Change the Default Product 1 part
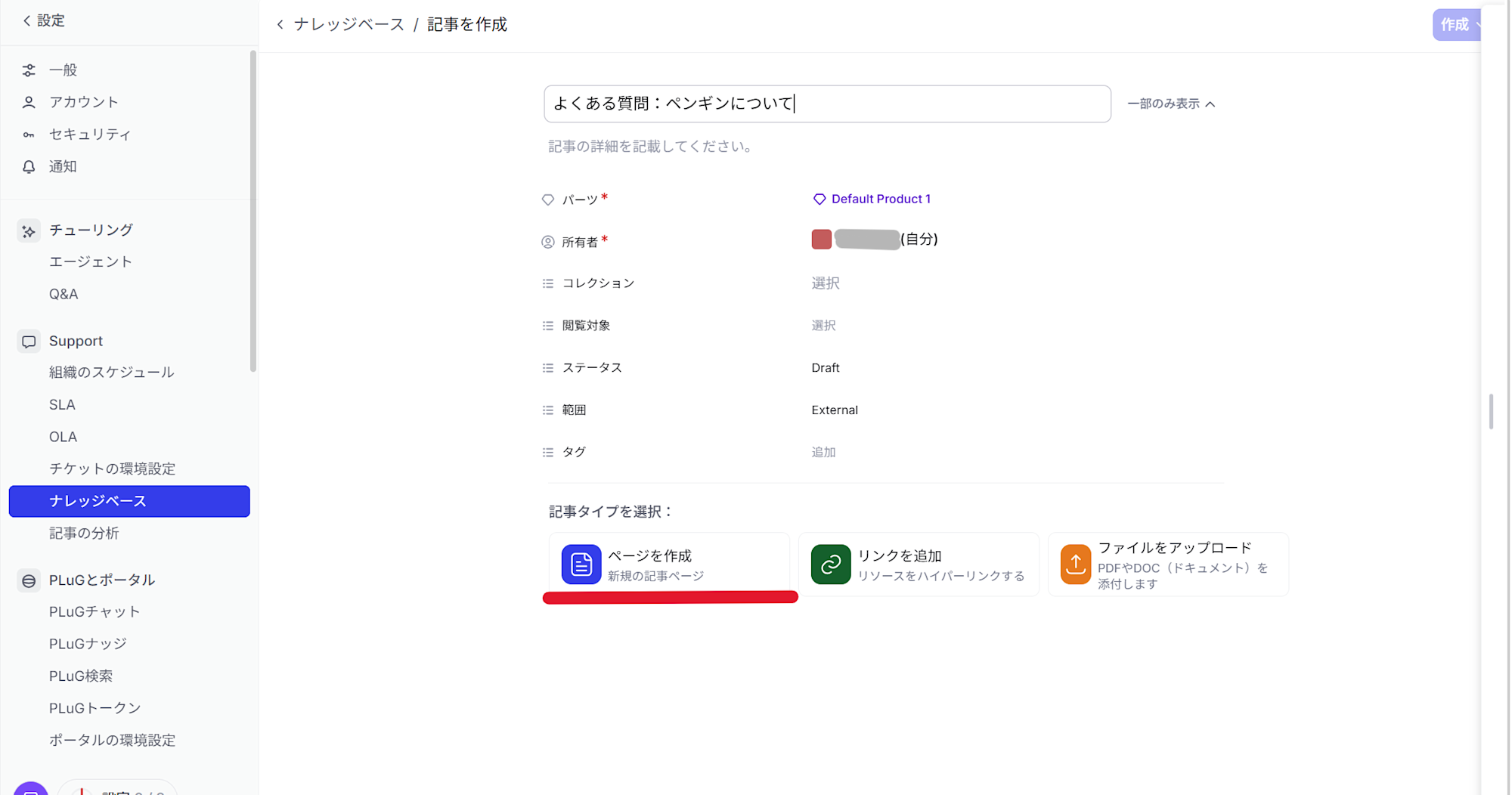The image size is (1512, 795). [871, 200]
